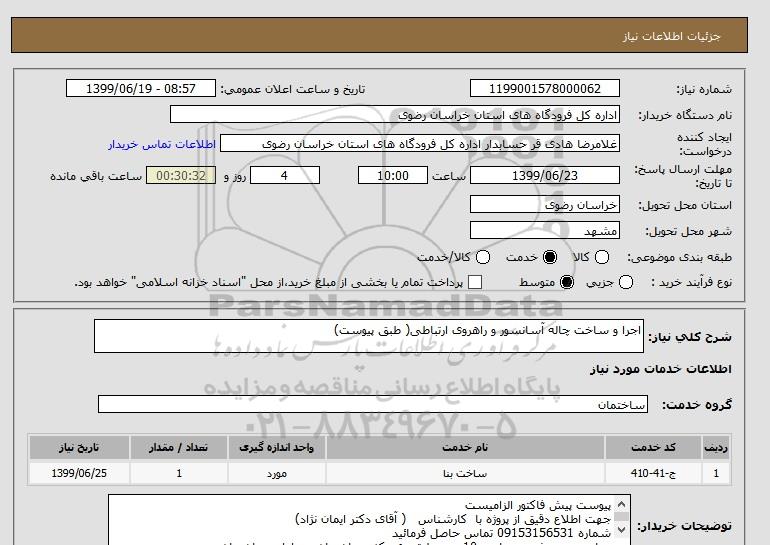Select the متوسط purchase type radio
770x545 pixels.
click(x=567, y=282)
